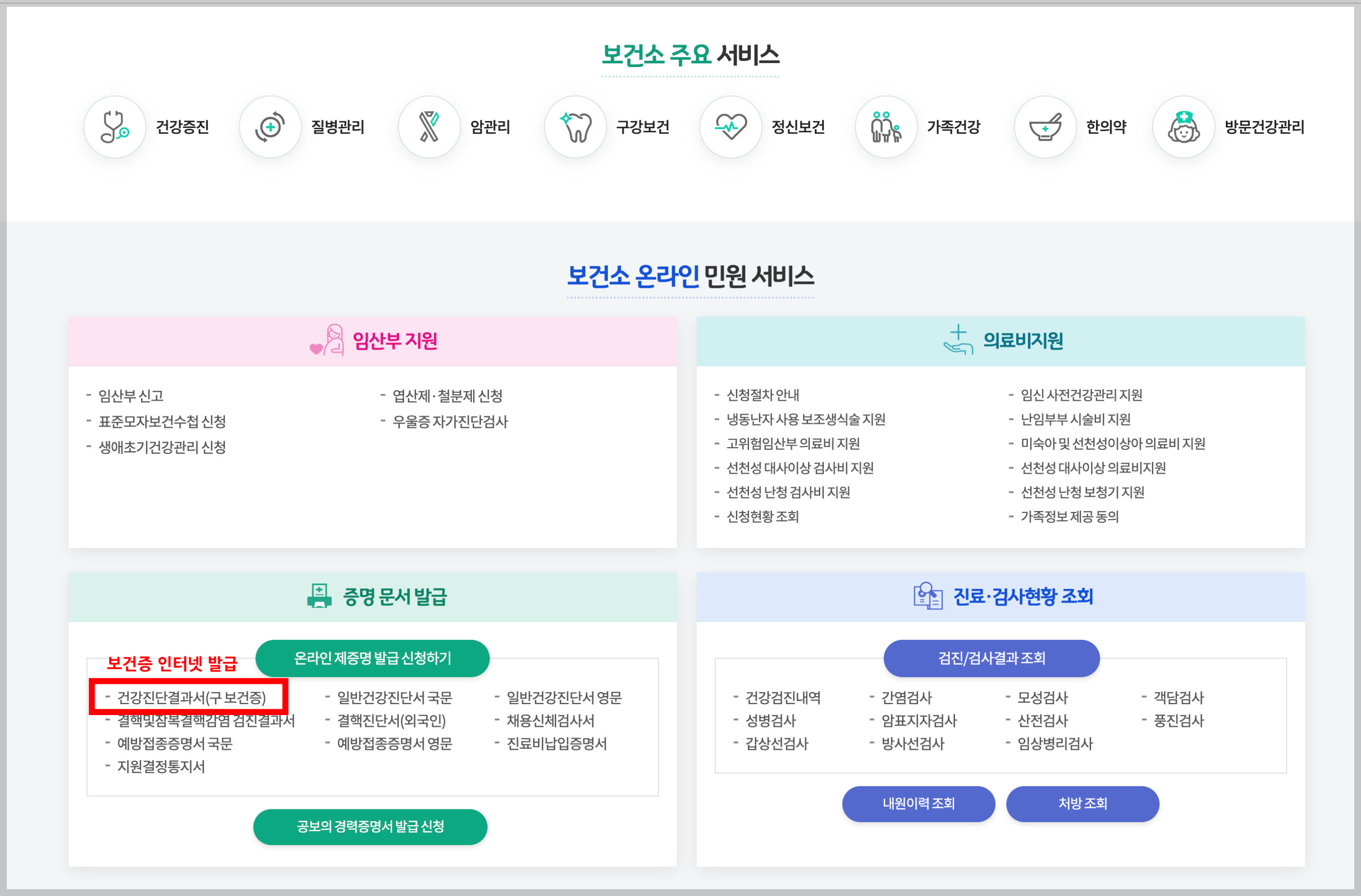
Task: Click 우울증 자가진단검사 link
Action: click(450, 422)
